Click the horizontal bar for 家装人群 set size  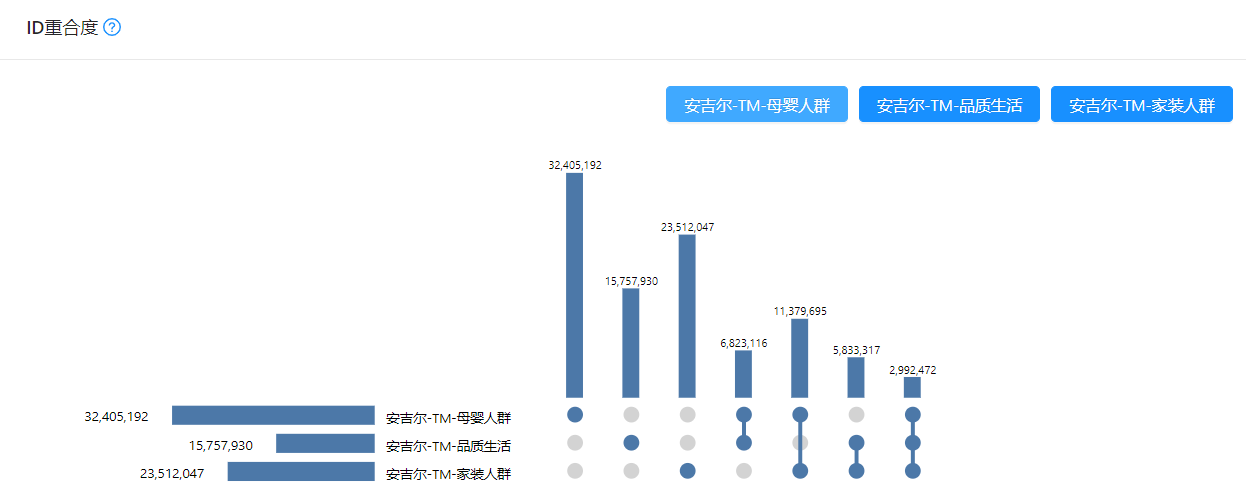(x=301, y=471)
